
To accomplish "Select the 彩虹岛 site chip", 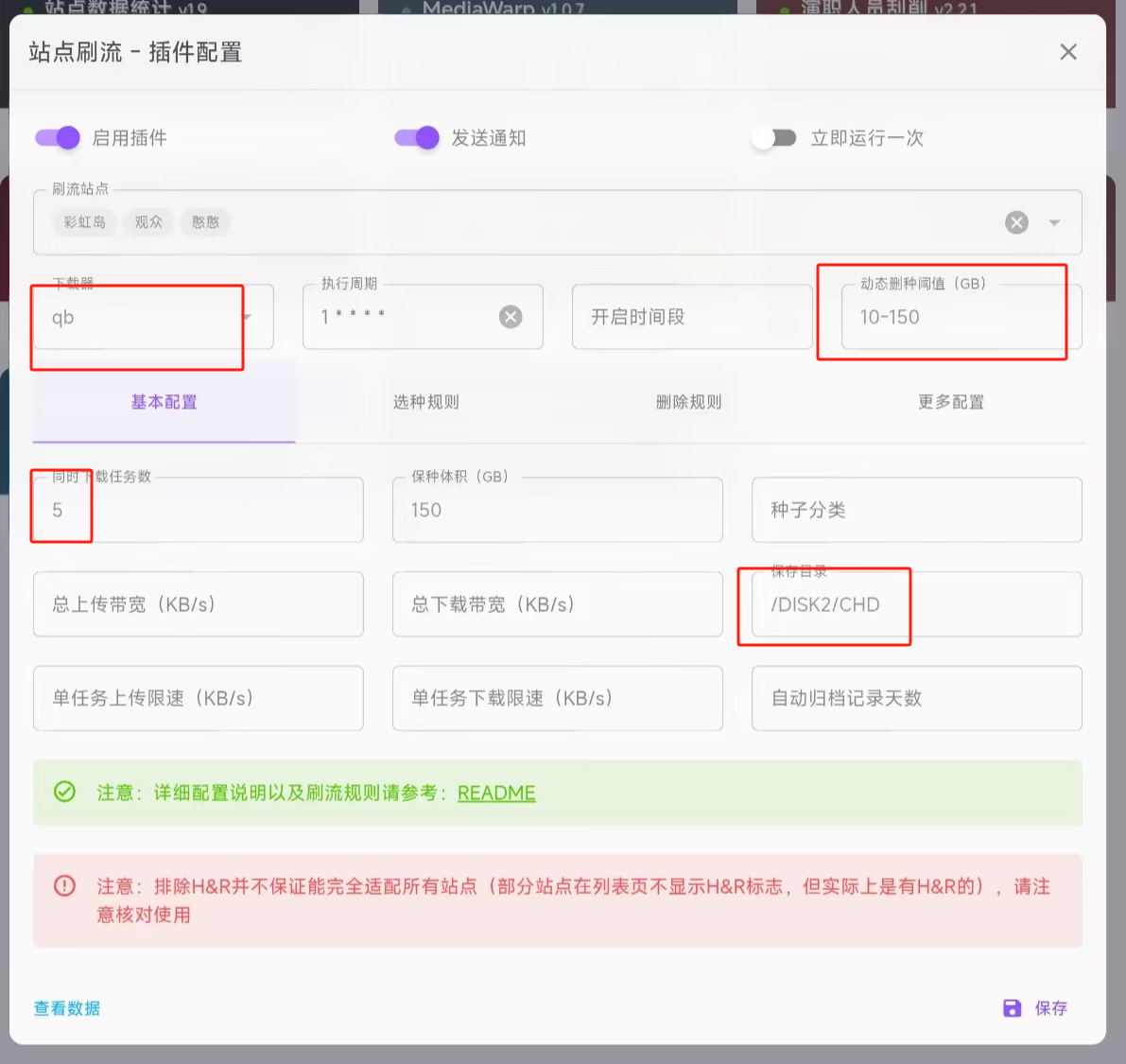I will (x=84, y=222).
